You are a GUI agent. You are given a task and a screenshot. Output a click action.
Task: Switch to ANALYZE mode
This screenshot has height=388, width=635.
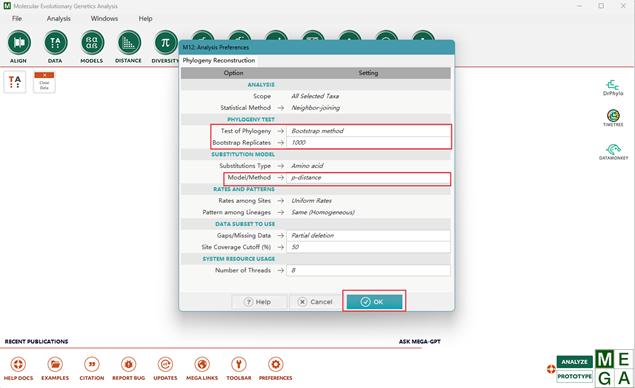574,362
